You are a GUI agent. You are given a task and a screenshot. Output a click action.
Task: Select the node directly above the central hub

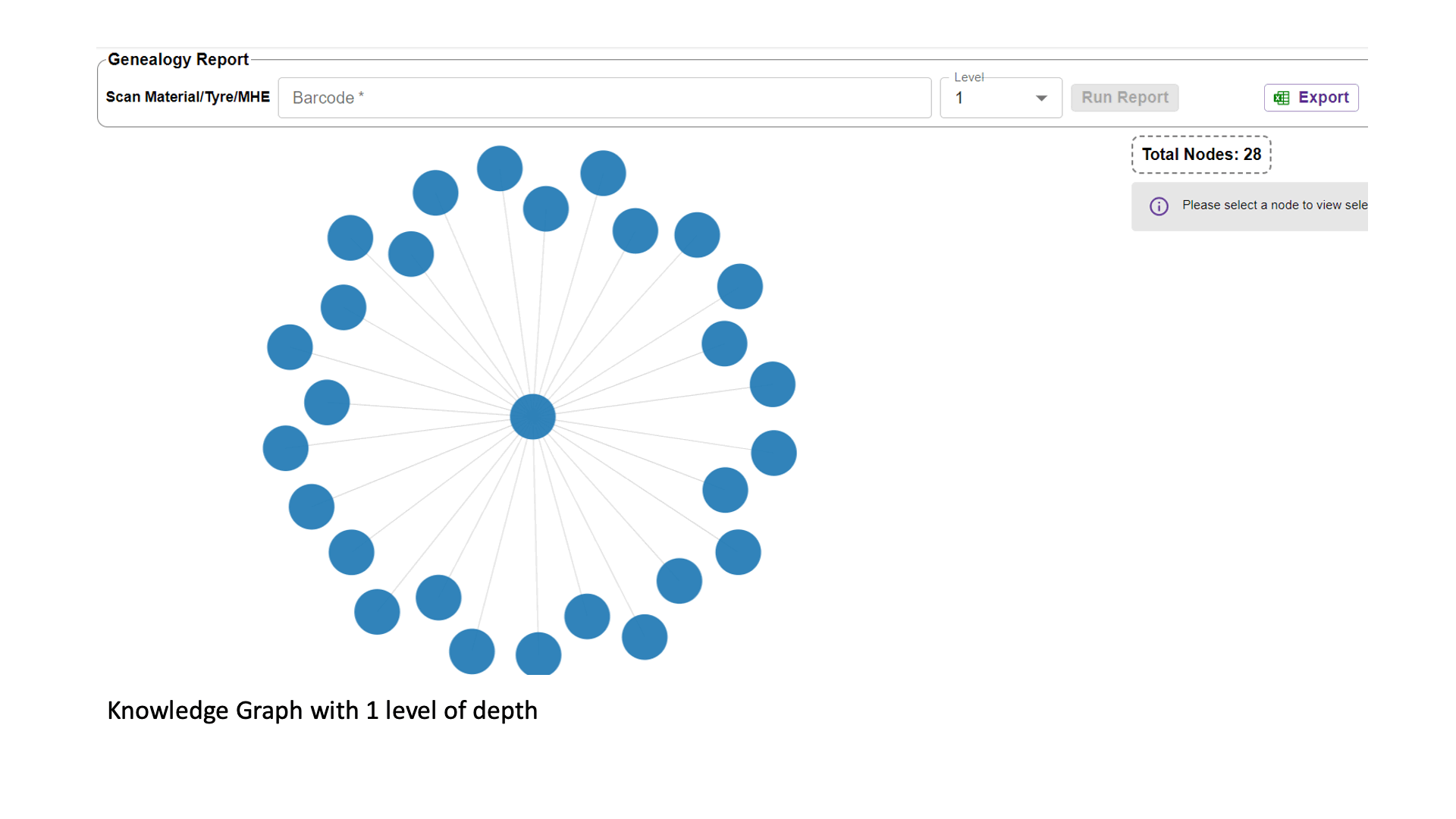point(545,209)
